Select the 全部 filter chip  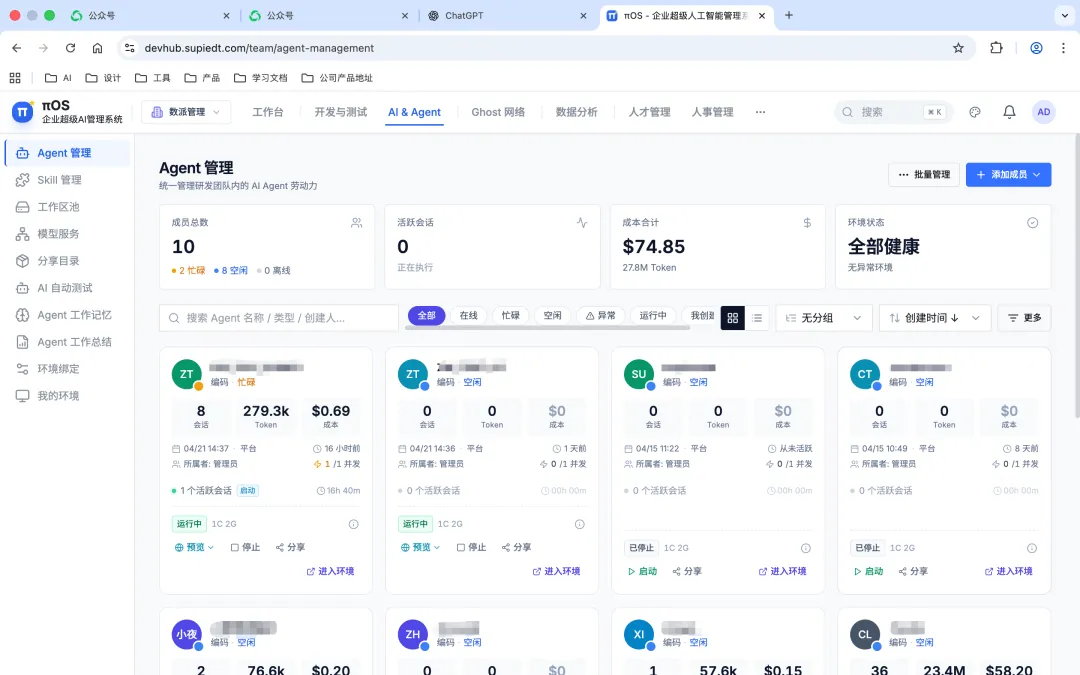(x=426, y=315)
